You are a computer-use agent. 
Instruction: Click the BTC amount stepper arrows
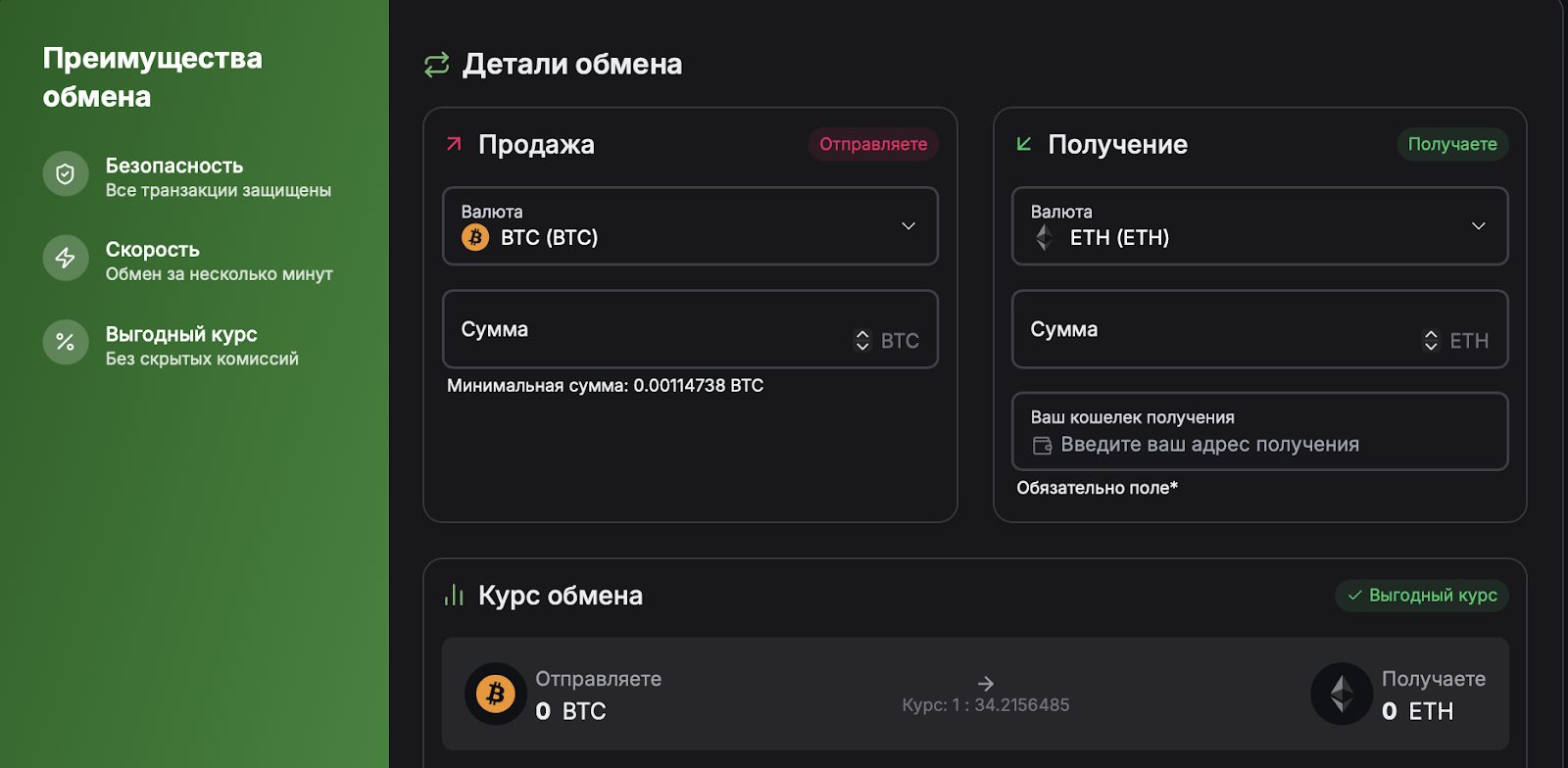click(x=862, y=340)
